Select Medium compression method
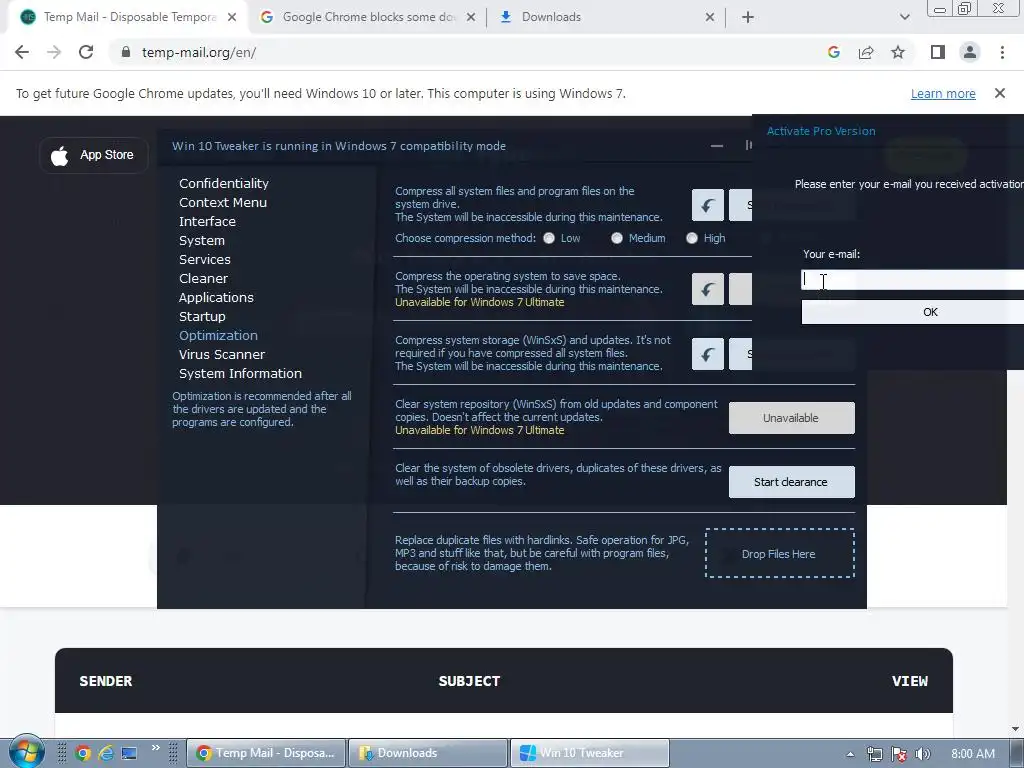This screenshot has width=1024, height=768. click(x=616, y=238)
